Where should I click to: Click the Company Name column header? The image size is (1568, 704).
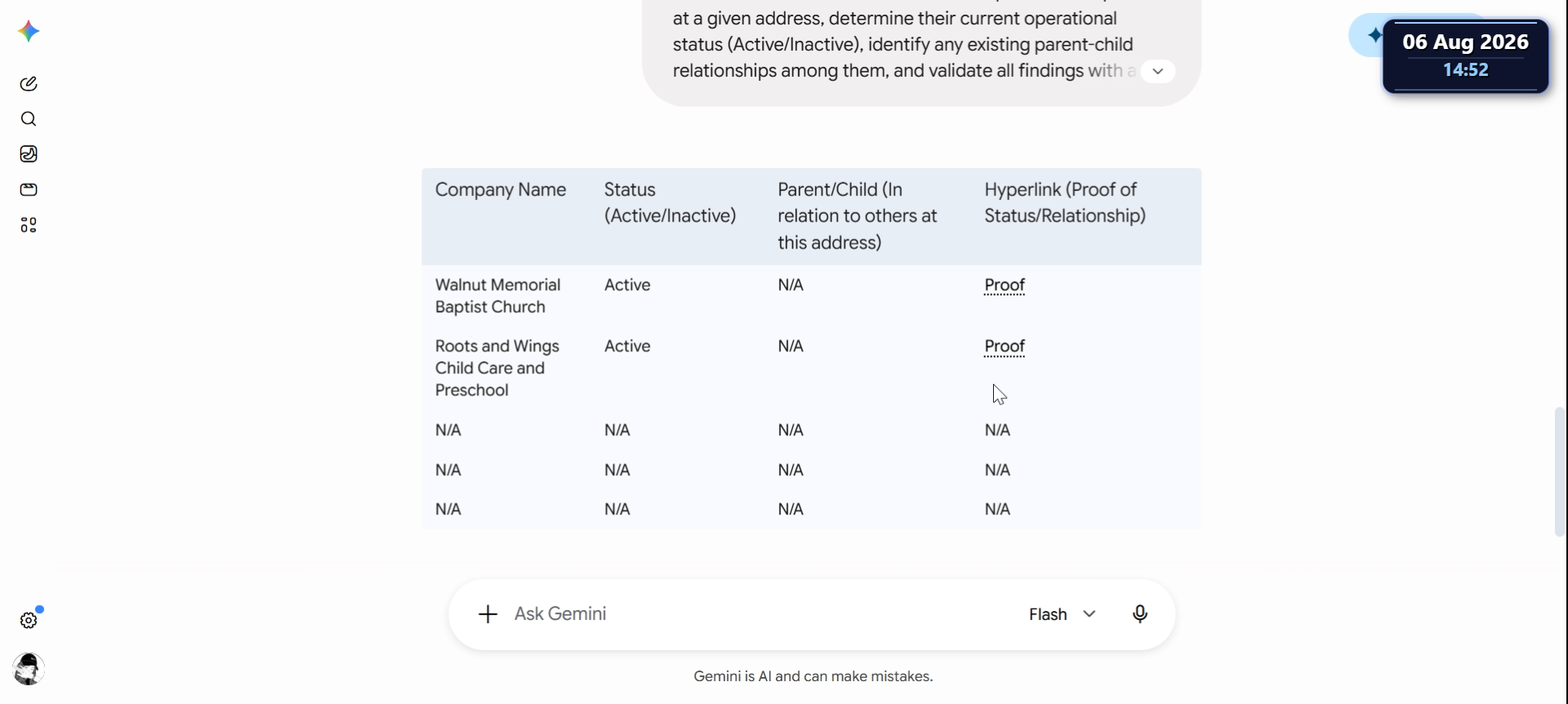501,190
